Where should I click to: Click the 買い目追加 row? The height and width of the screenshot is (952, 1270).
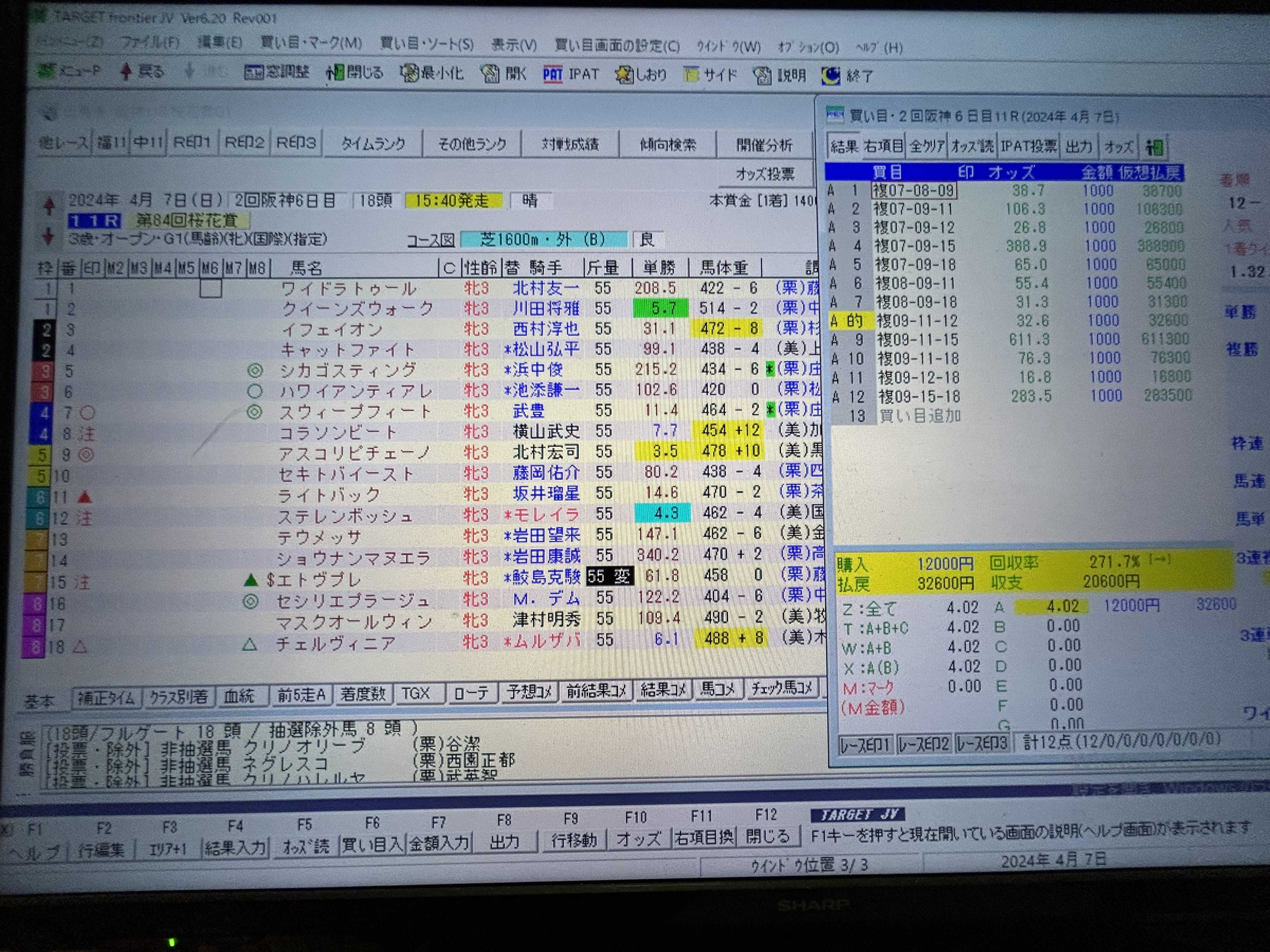[x=920, y=416]
